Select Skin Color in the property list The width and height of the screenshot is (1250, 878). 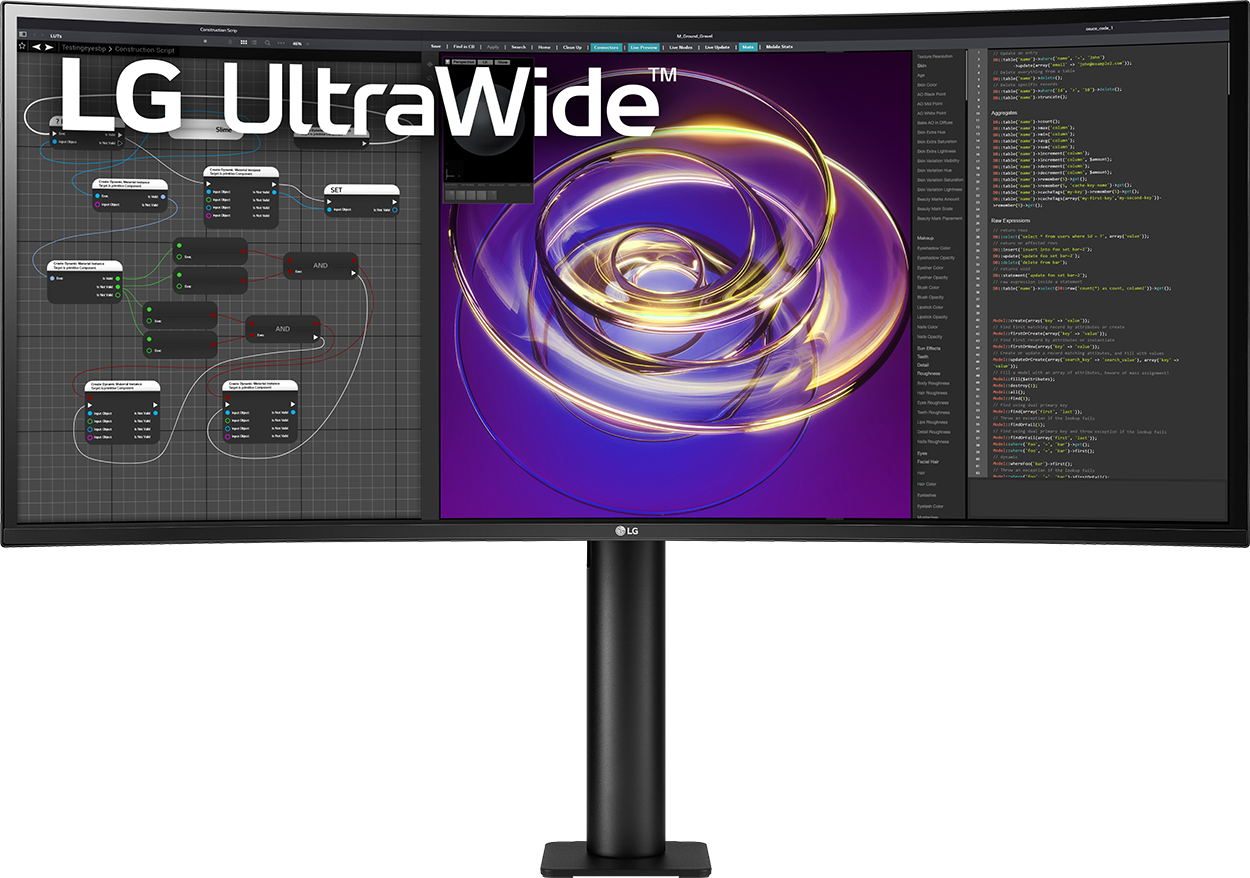927,85
